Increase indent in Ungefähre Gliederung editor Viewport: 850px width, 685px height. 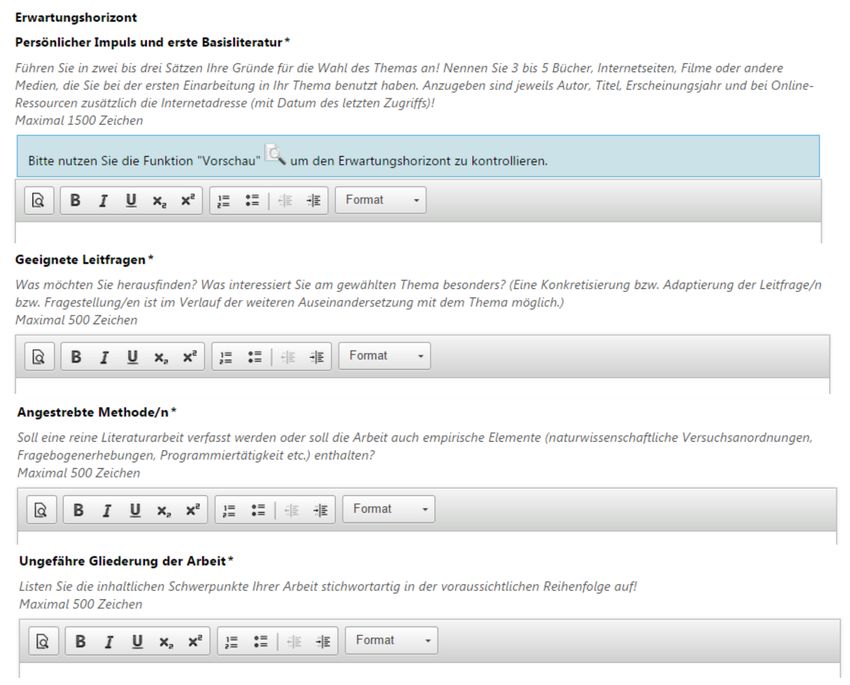tap(323, 642)
